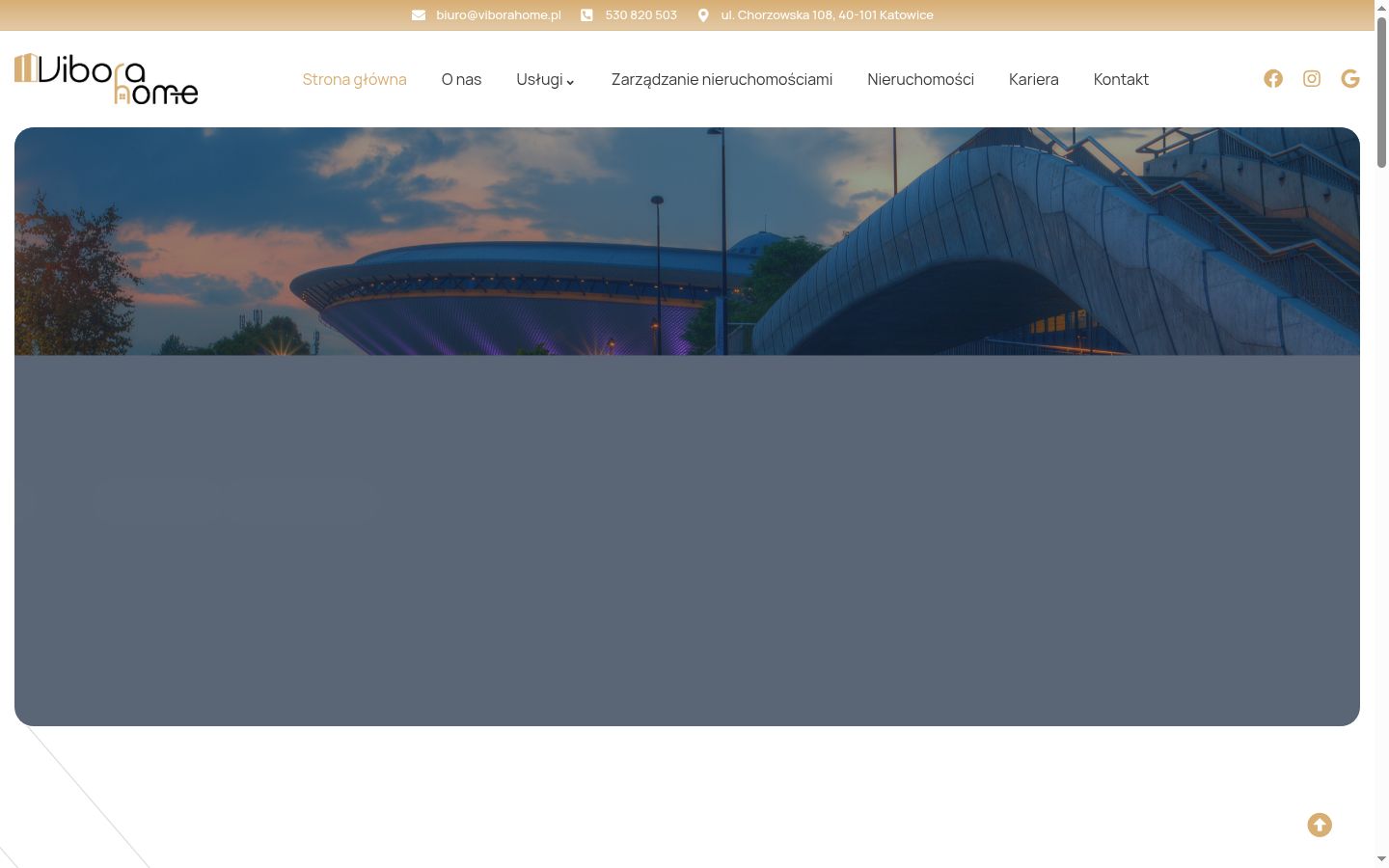Click the browser scrollbar thumb
Viewport: 1389px width, 868px height.
pos(1381,92)
